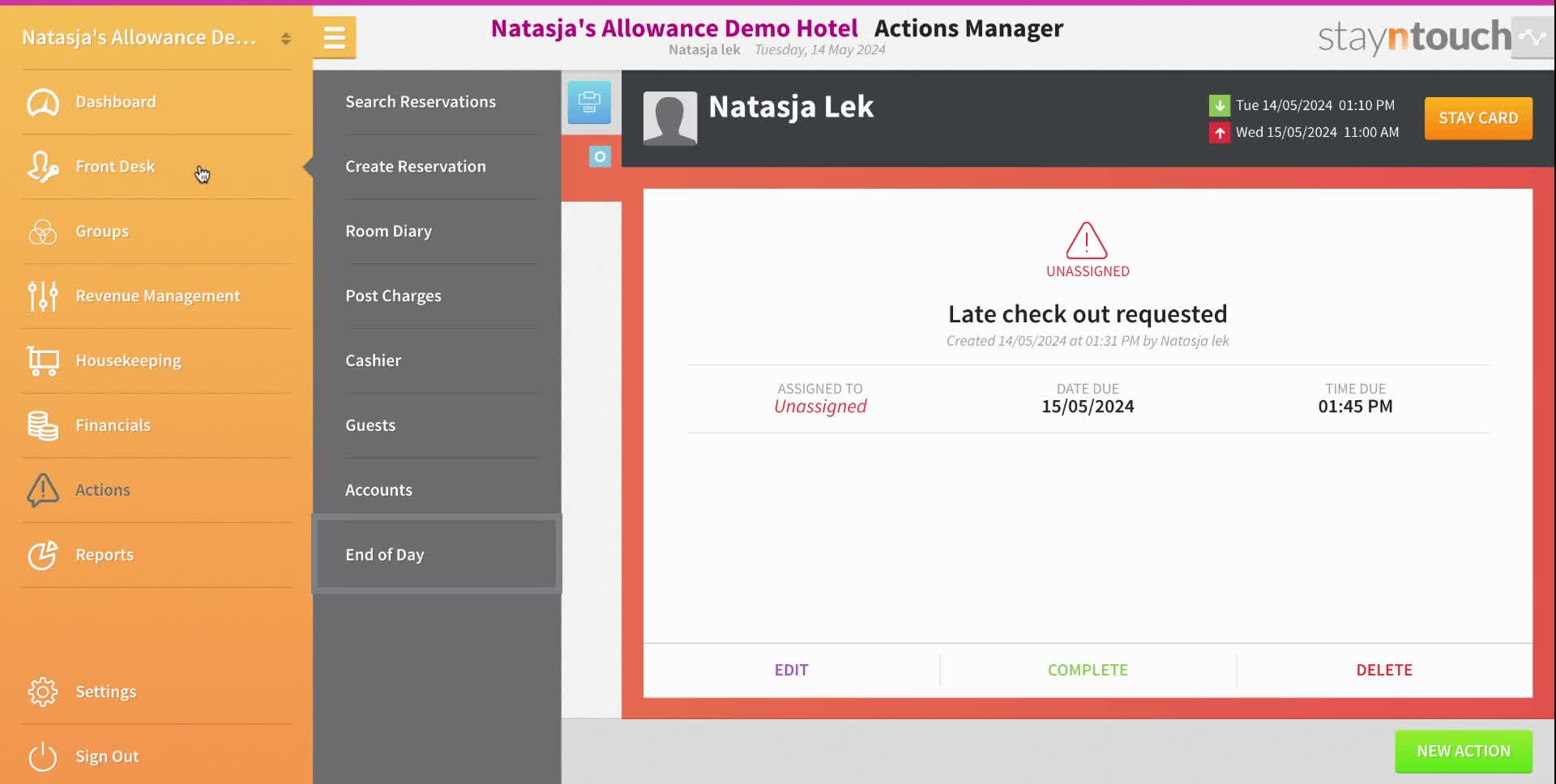1556x784 pixels.
Task: Open Actions menu item
Action: coord(156,490)
